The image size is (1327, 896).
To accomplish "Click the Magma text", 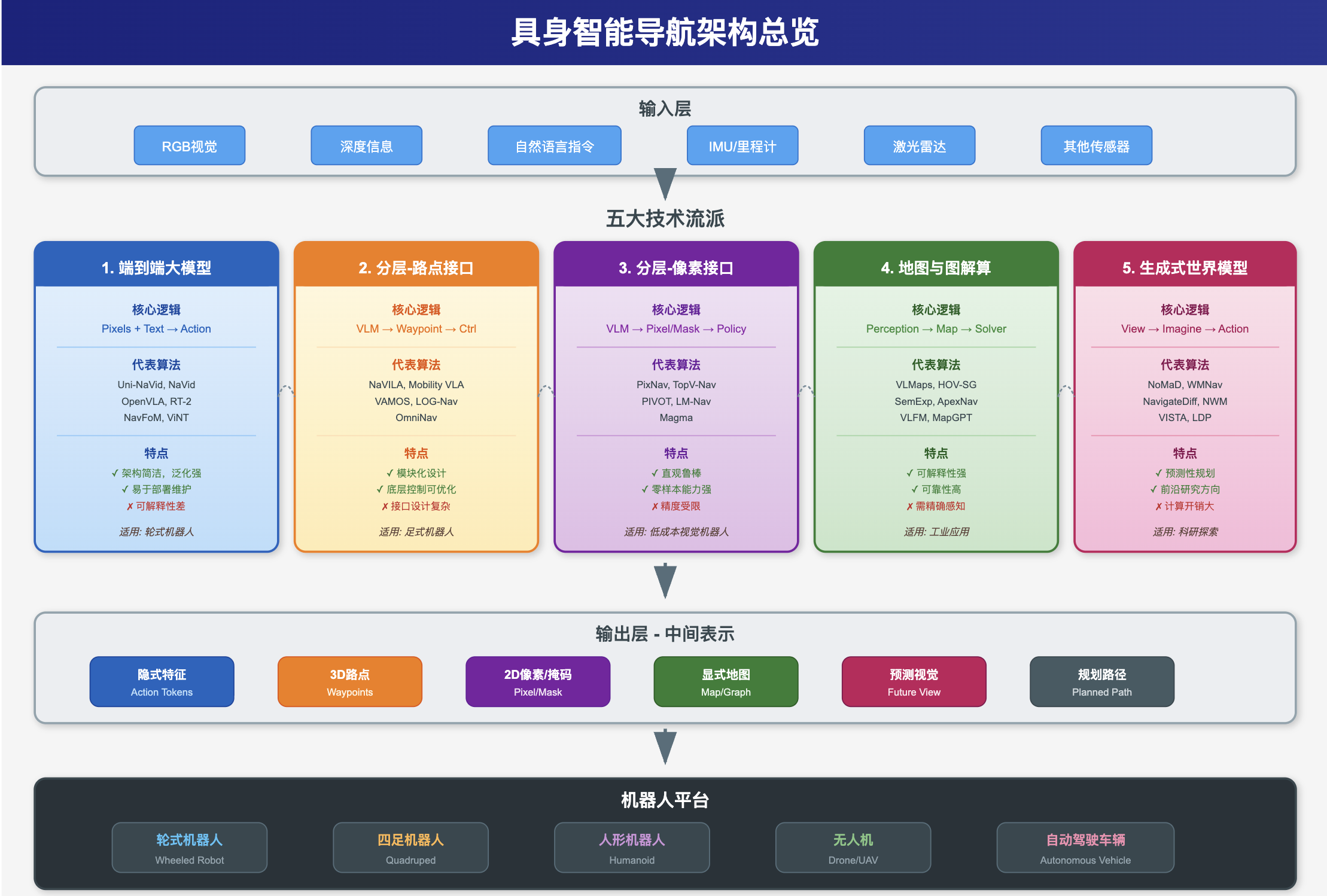I will pos(676,417).
